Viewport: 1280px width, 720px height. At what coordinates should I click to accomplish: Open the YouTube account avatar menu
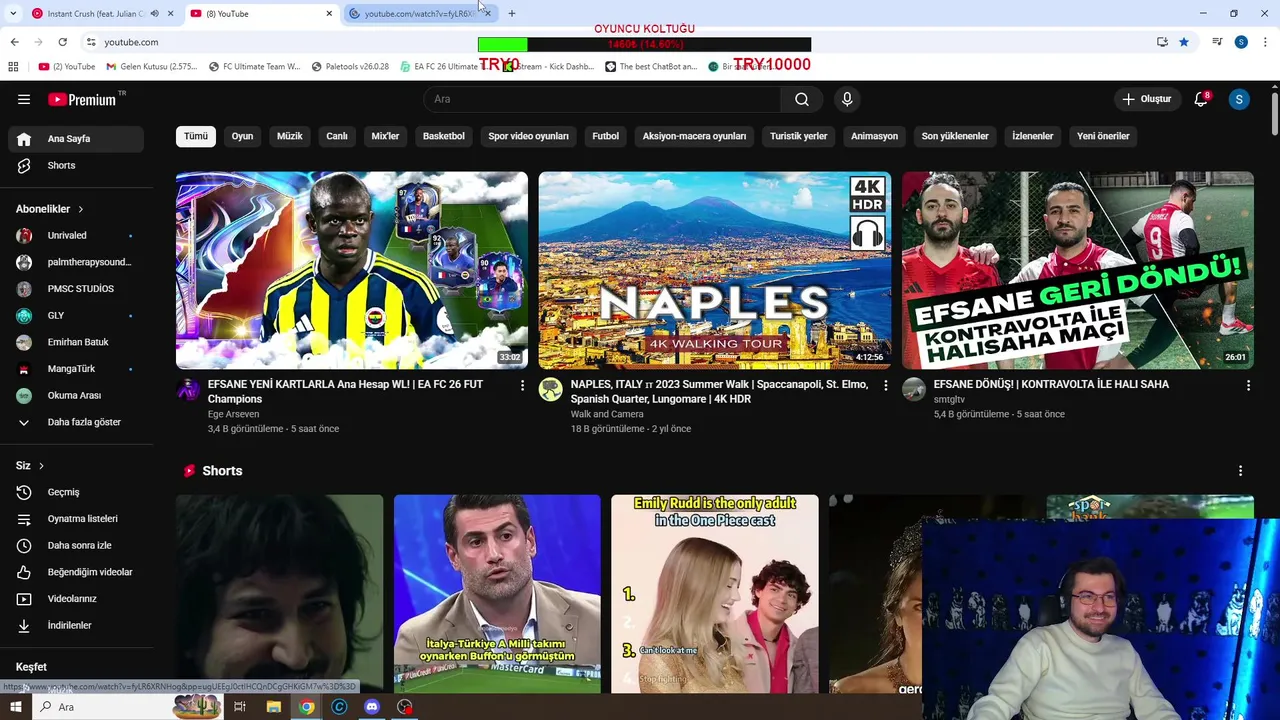pyautogui.click(x=1239, y=99)
